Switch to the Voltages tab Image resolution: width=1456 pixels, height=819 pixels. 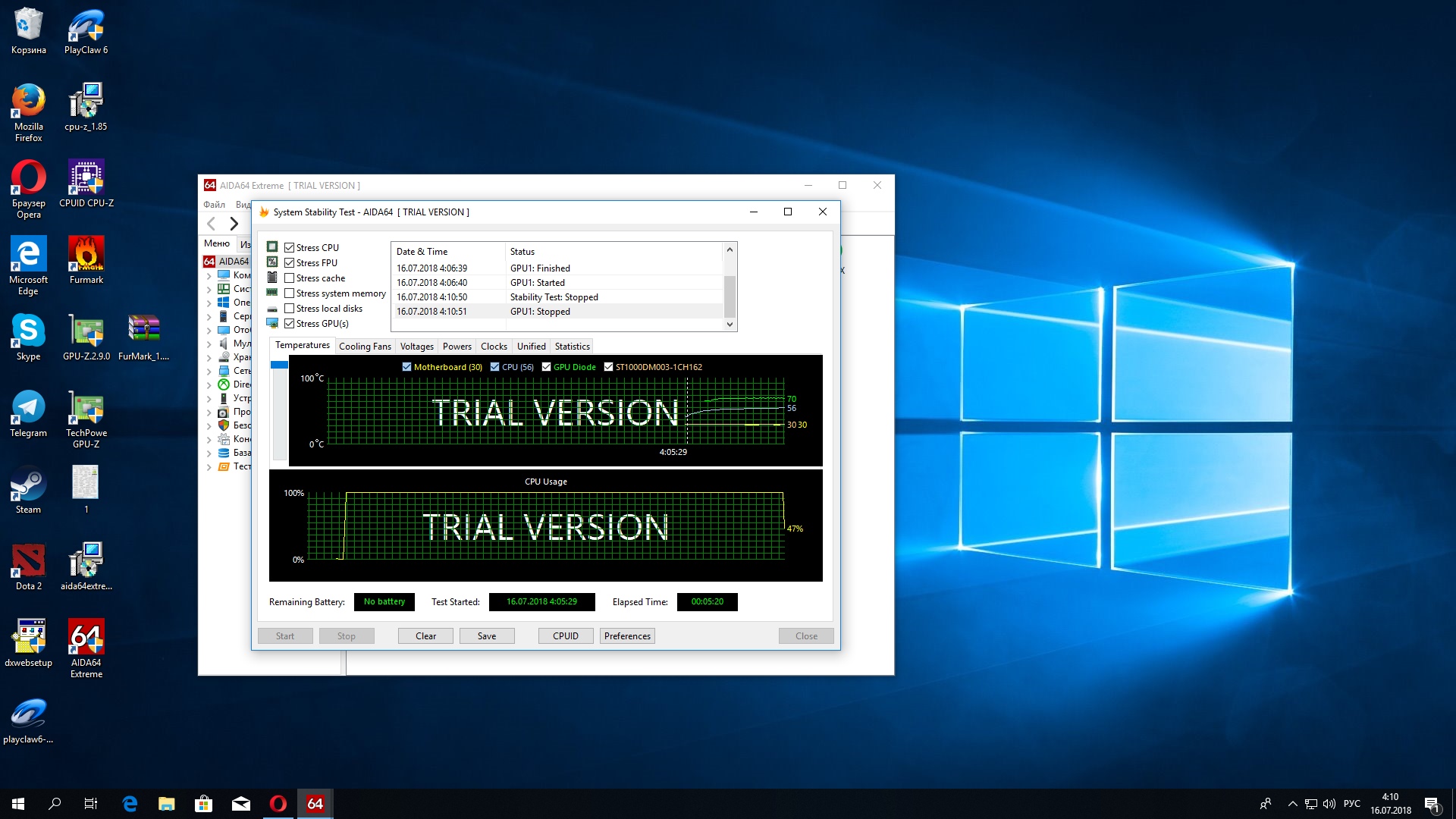416,347
